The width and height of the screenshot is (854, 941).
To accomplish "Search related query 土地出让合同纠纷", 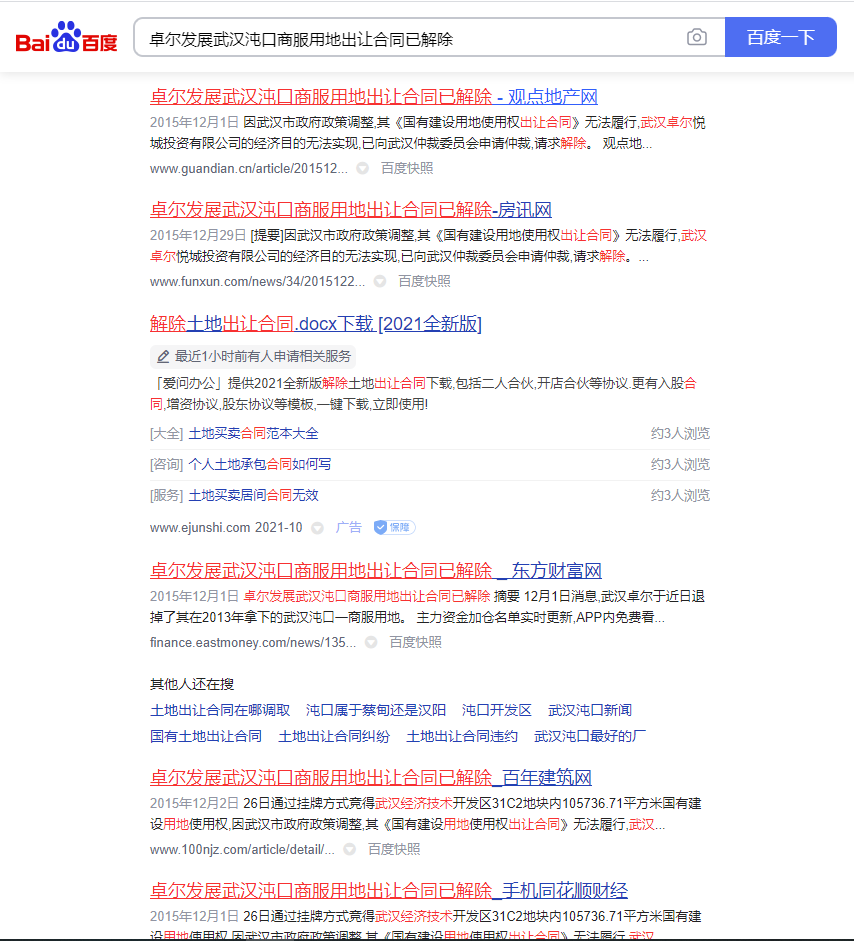I will click(x=334, y=736).
